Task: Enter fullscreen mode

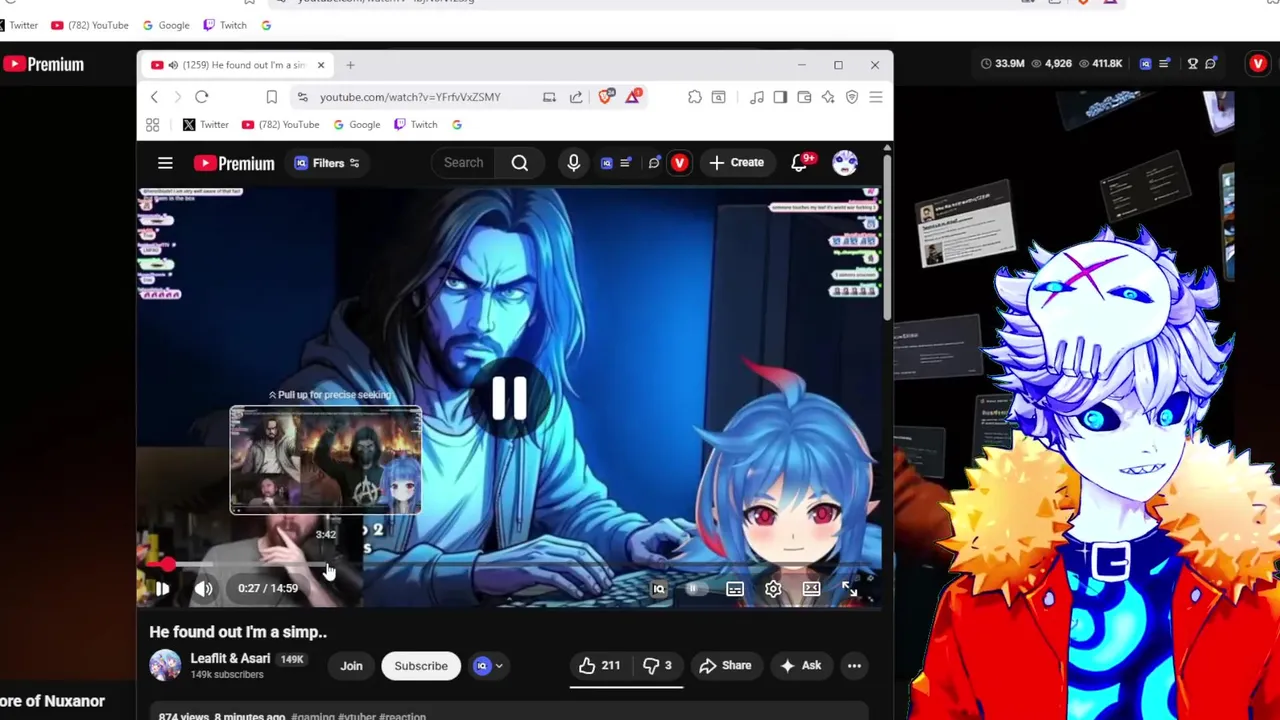Action: tap(850, 589)
